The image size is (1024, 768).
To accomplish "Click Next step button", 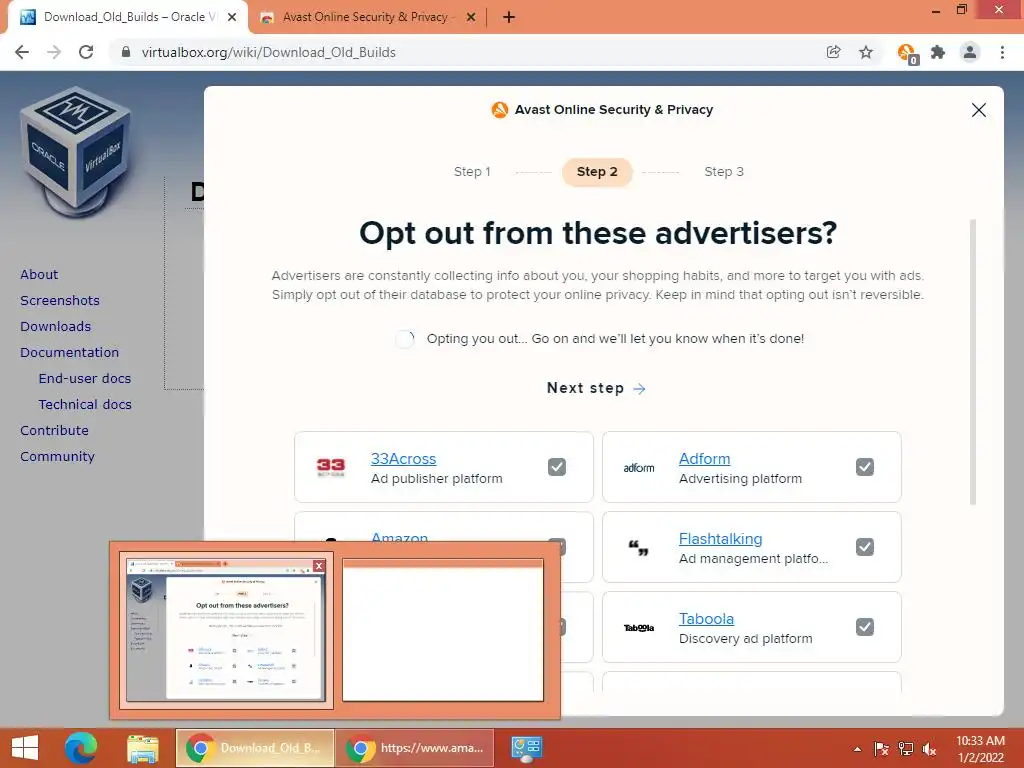I will (596, 388).
